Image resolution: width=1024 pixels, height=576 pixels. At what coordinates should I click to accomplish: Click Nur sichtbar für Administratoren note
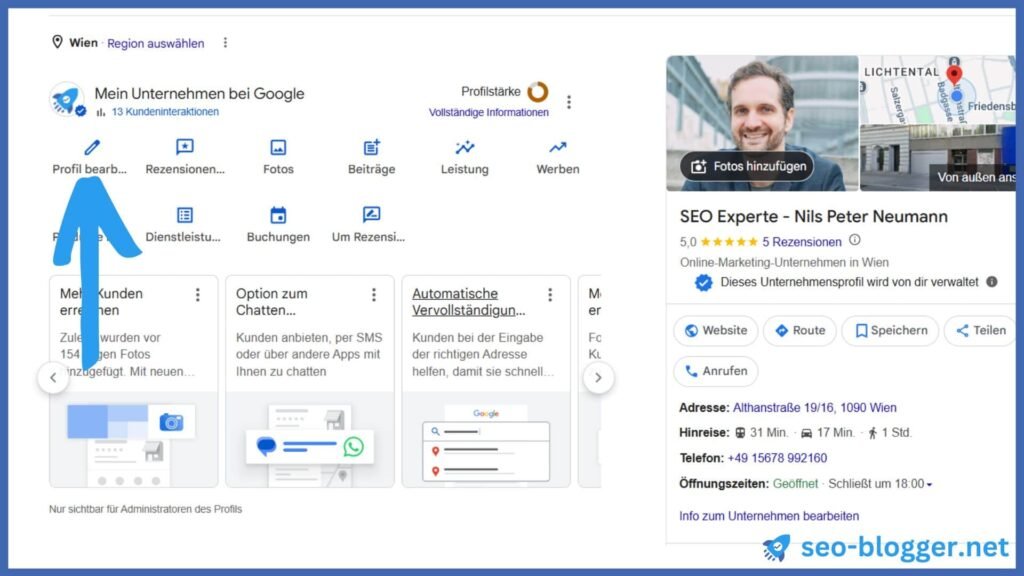tap(146, 509)
